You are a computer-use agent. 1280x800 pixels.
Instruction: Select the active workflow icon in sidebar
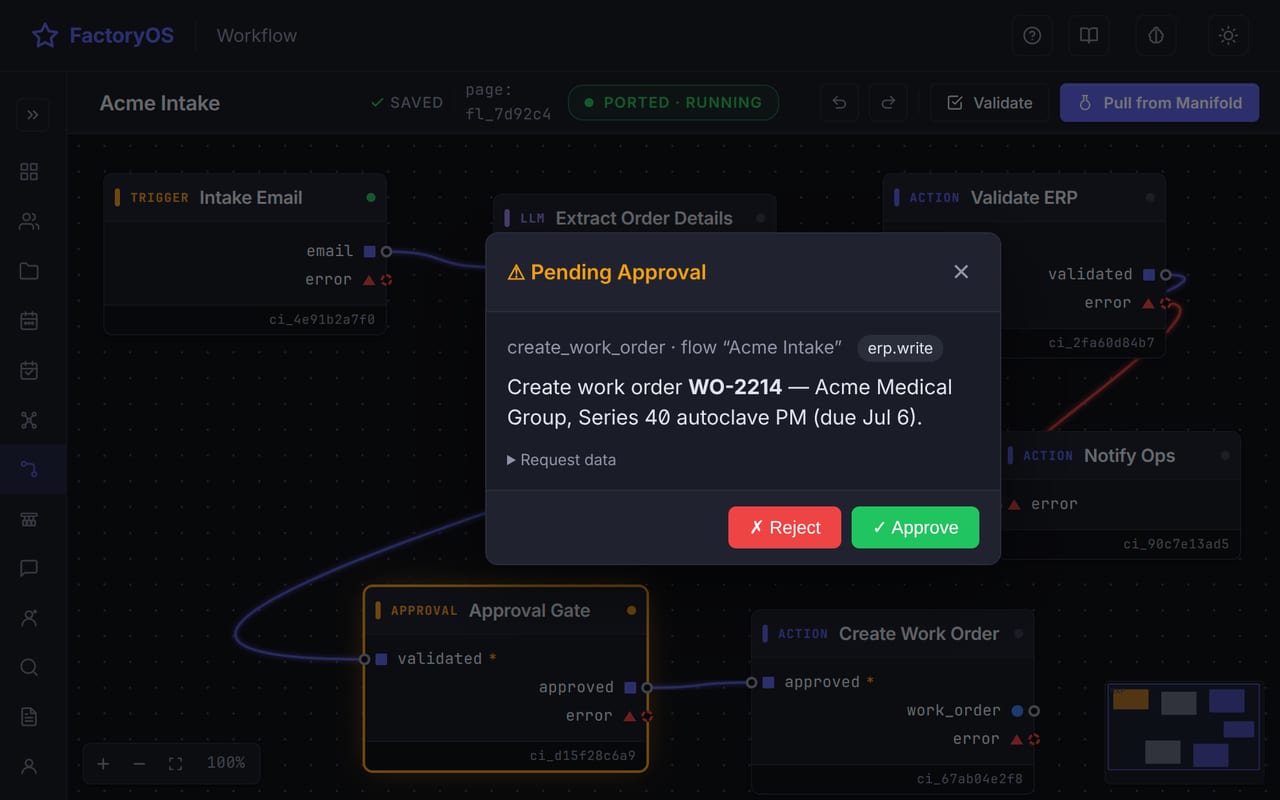29,469
